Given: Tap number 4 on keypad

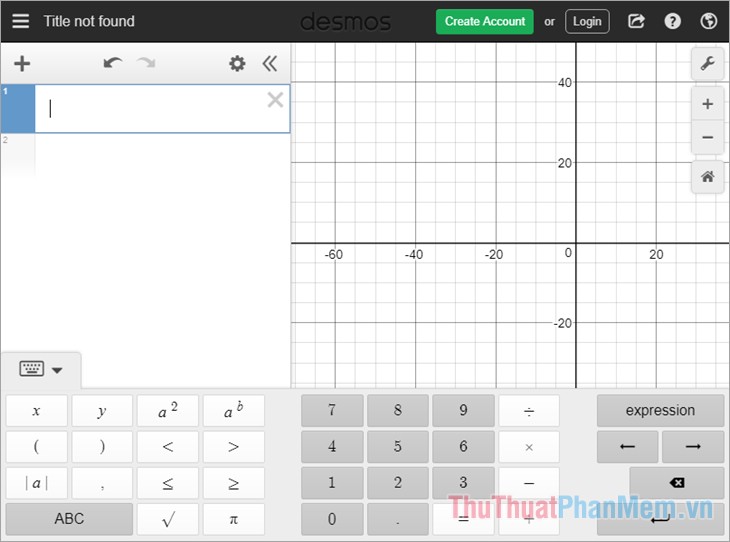Looking at the screenshot, I should click(x=332, y=447).
